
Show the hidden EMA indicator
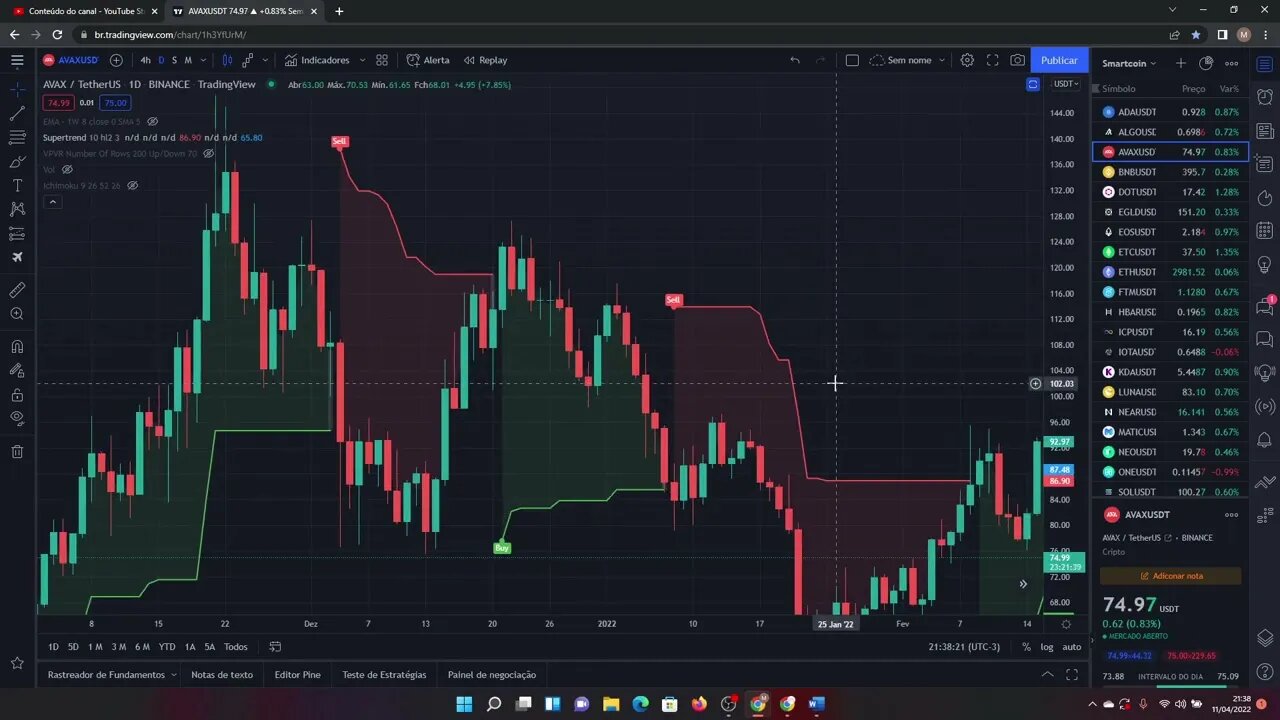(x=152, y=121)
